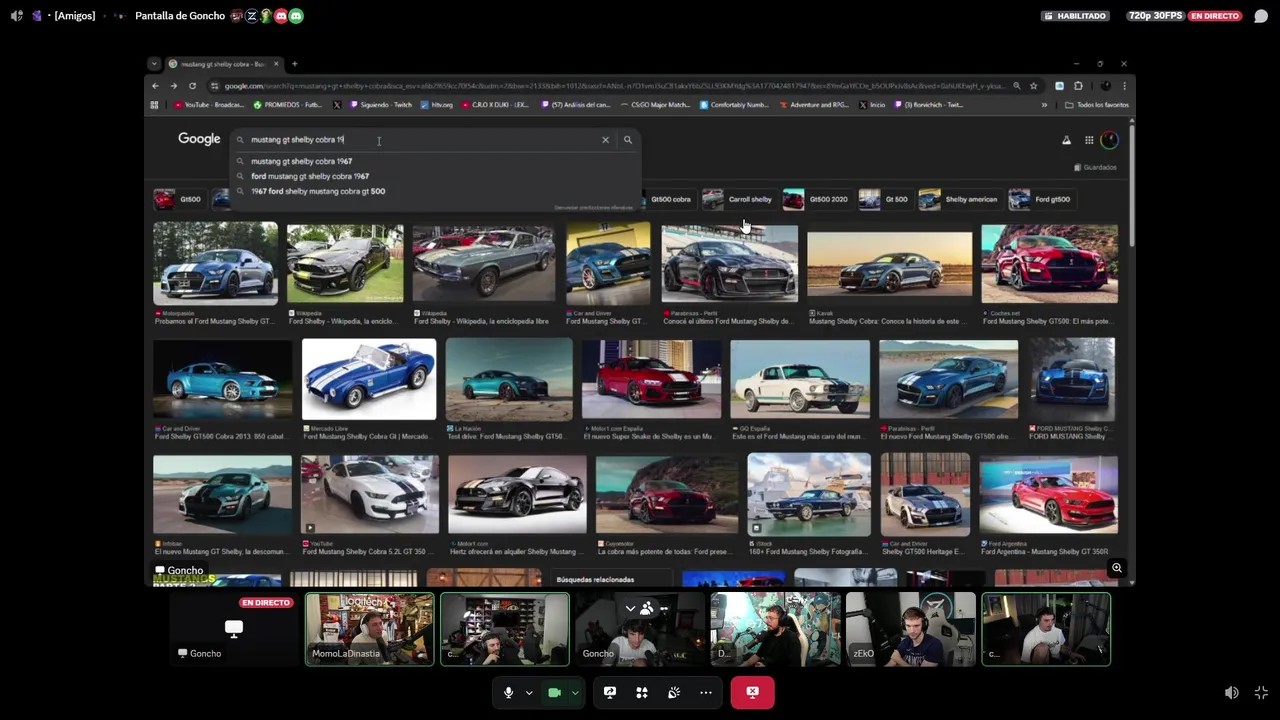Open the Todos los favoritos folder
The height and width of the screenshot is (720, 1280).
click(1097, 105)
